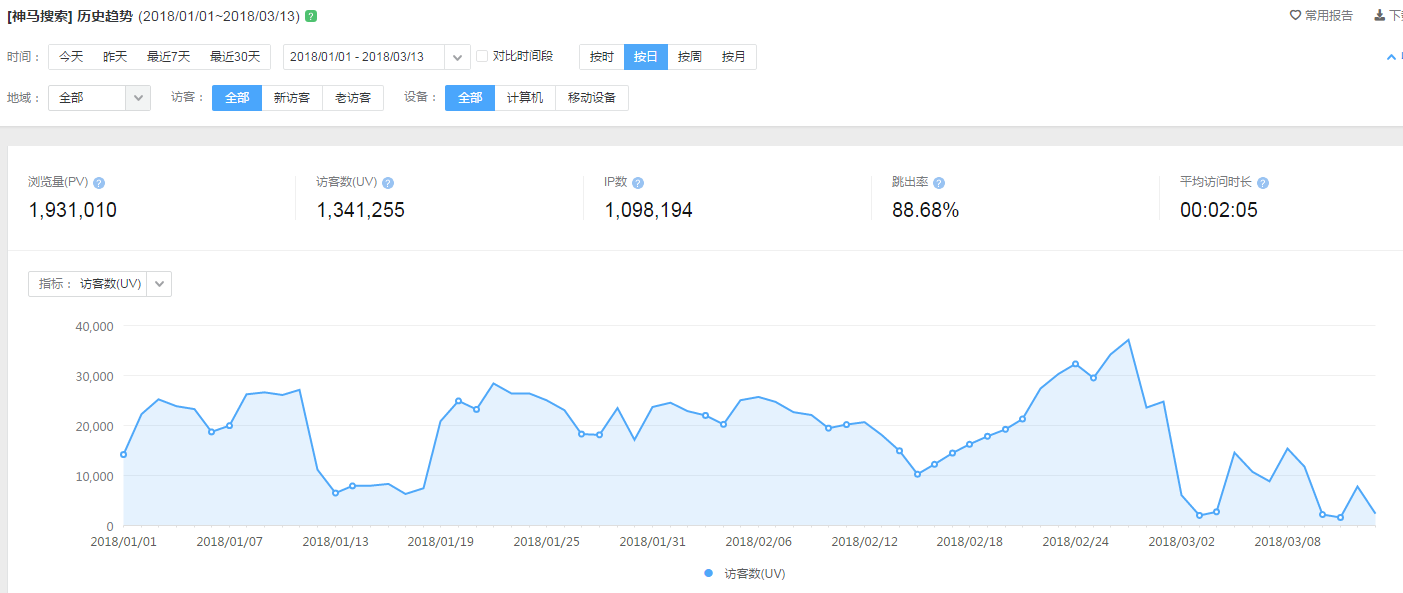The width and height of the screenshot is (1403, 593).
Task: Switch to 按月 monthly view
Action: click(734, 57)
